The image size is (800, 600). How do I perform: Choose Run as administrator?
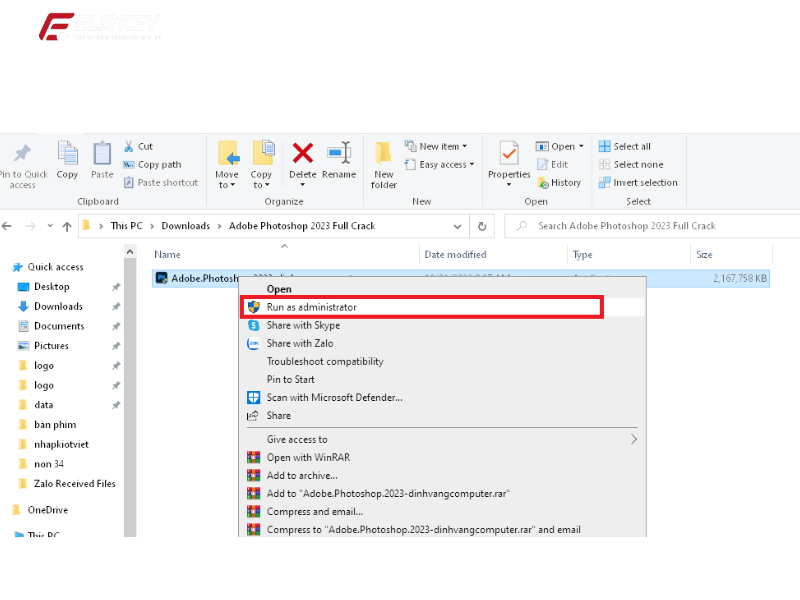coord(311,307)
